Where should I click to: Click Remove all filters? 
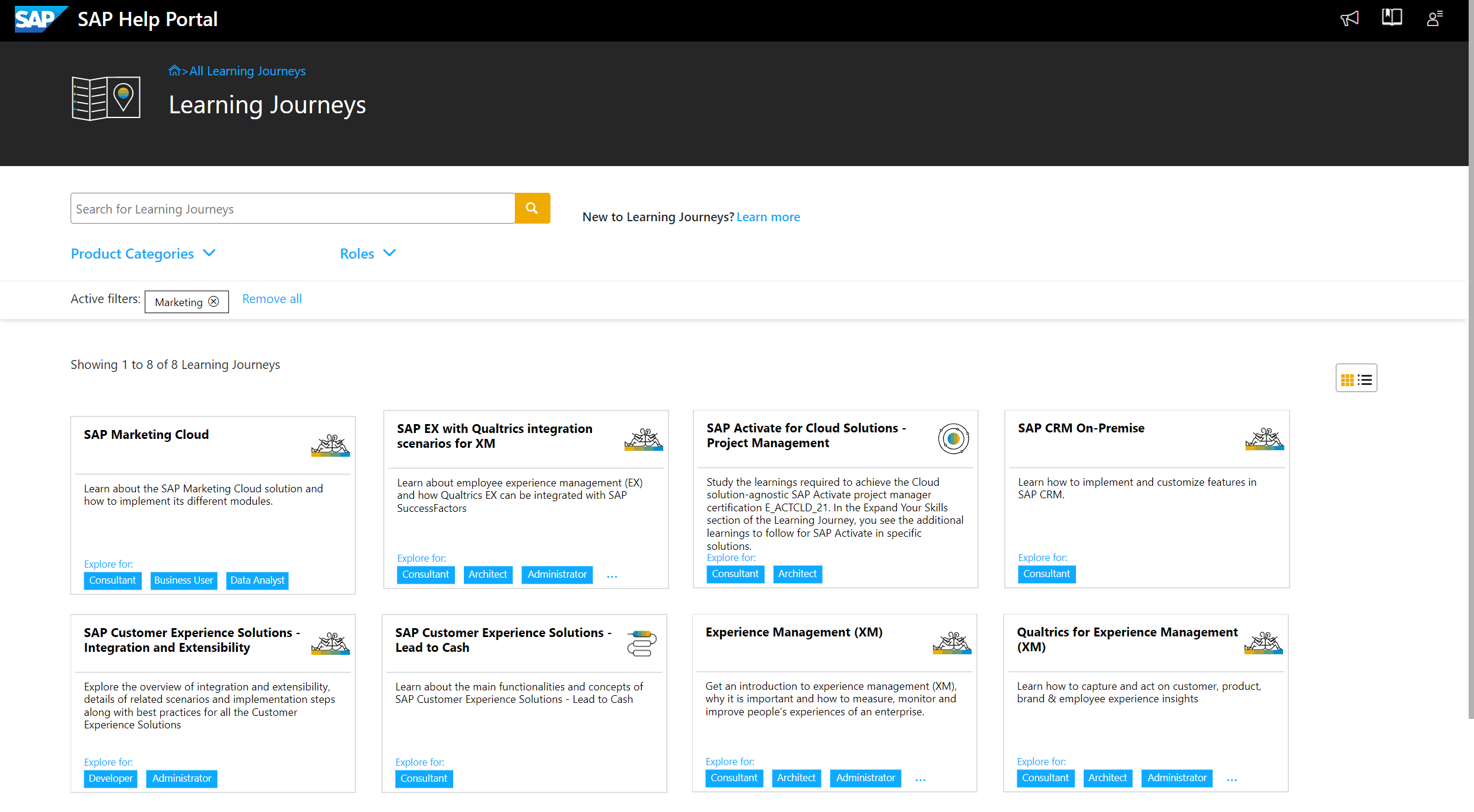[271, 298]
